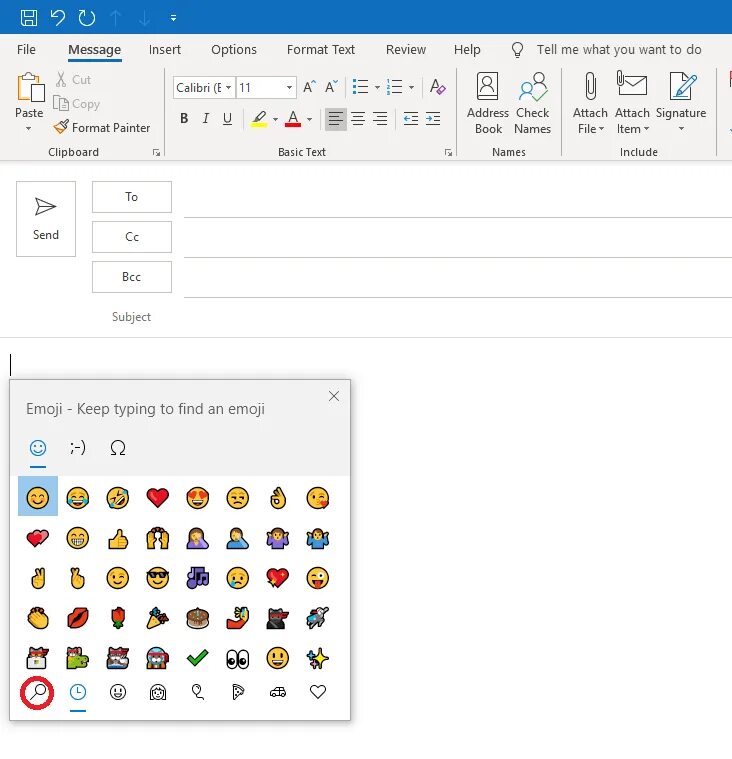Increase indent

pos(433,119)
